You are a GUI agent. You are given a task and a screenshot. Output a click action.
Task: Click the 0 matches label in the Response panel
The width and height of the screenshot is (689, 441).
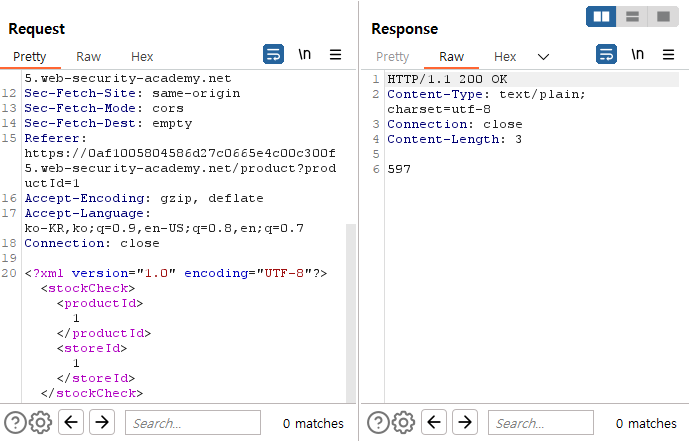(646, 423)
